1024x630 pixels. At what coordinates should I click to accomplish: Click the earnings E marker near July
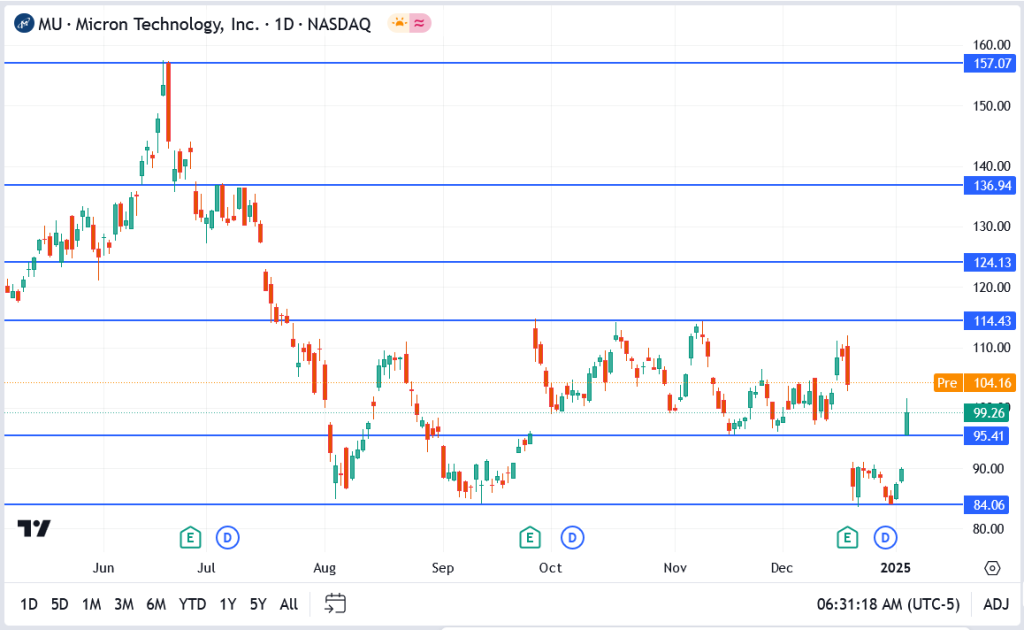[x=190, y=538]
